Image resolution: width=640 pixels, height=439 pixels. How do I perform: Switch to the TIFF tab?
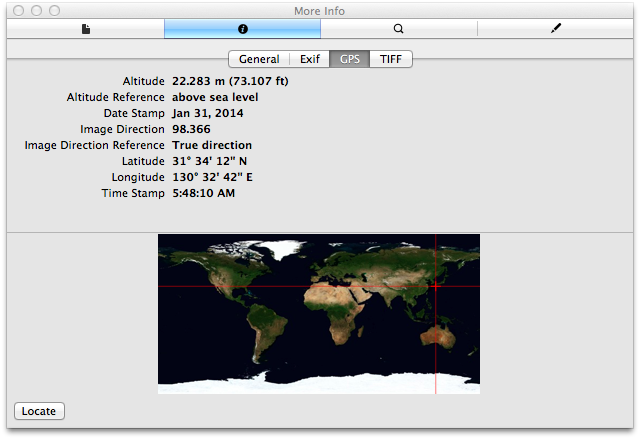point(391,60)
